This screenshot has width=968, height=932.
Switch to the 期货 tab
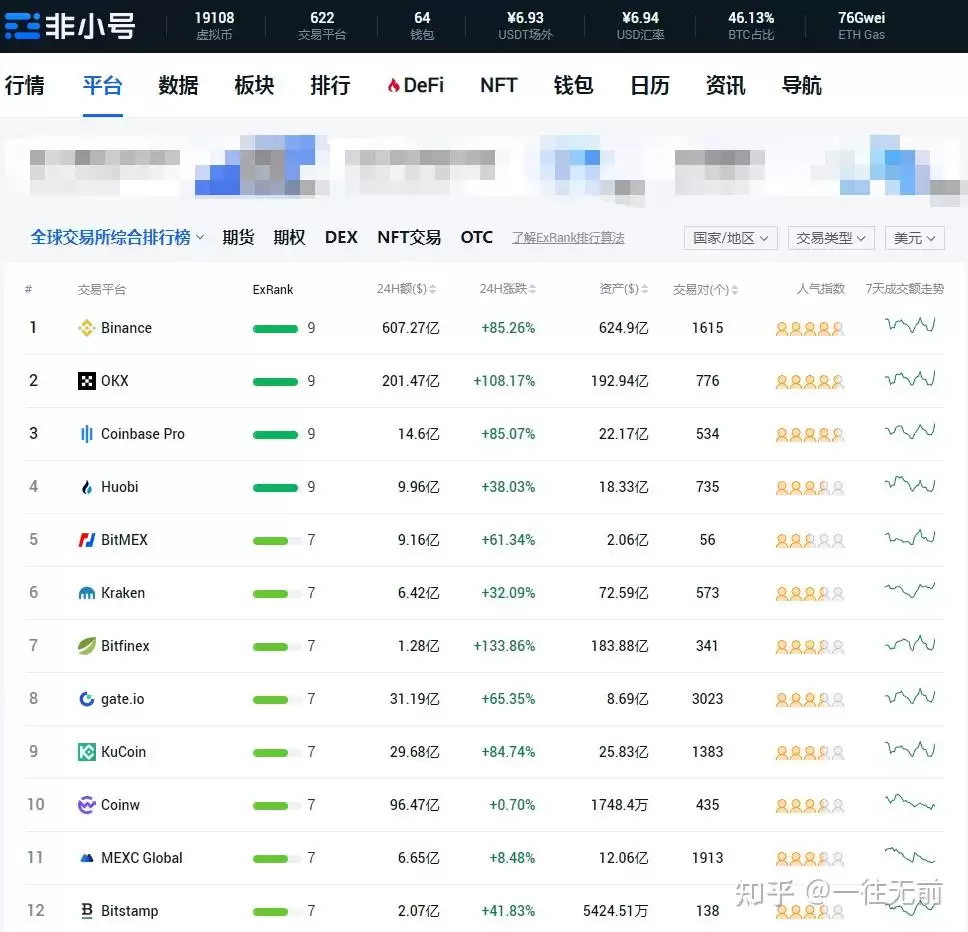tap(238, 237)
